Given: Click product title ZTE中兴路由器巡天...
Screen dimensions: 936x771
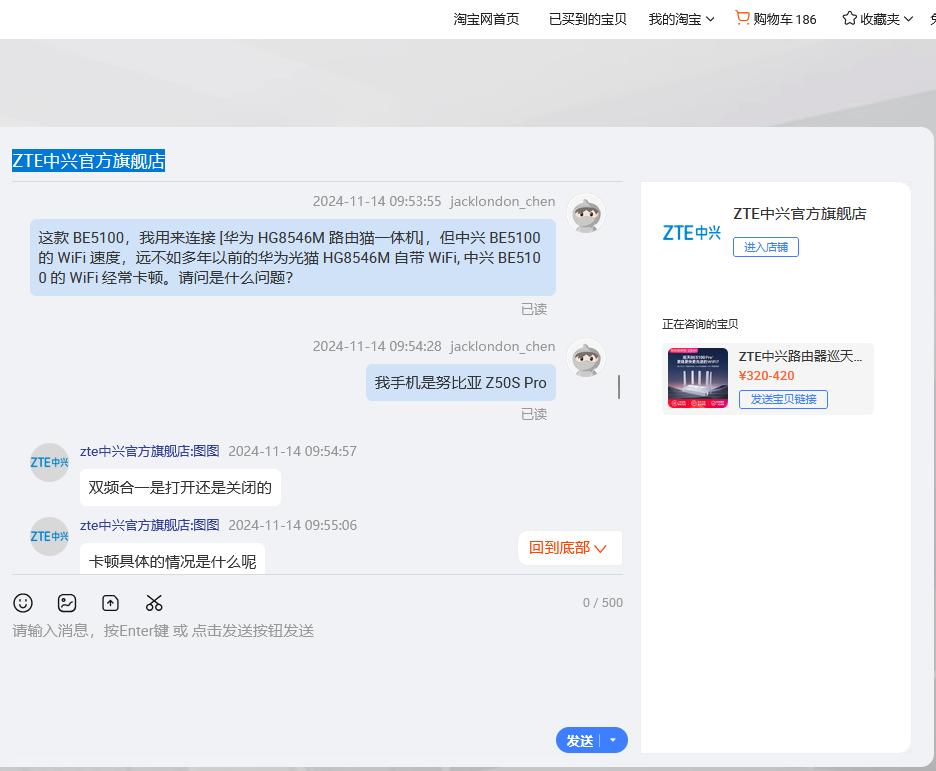Looking at the screenshot, I should point(800,356).
